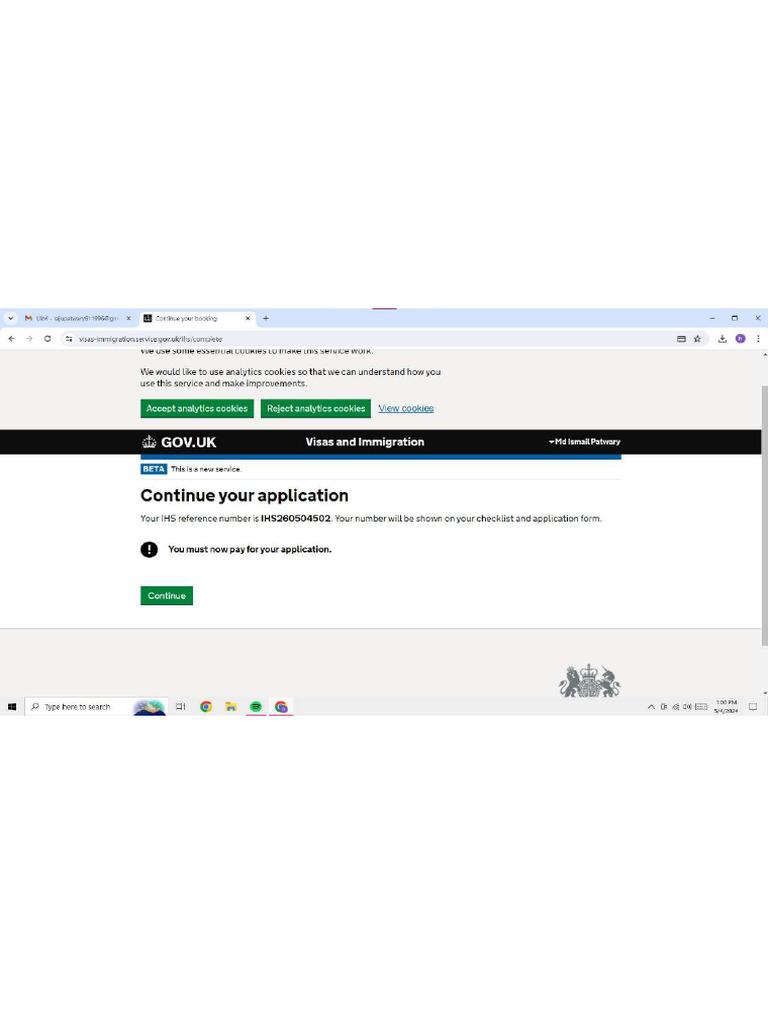Bookmark this page with the star icon
This screenshot has width=768, height=1024.
[x=697, y=339]
